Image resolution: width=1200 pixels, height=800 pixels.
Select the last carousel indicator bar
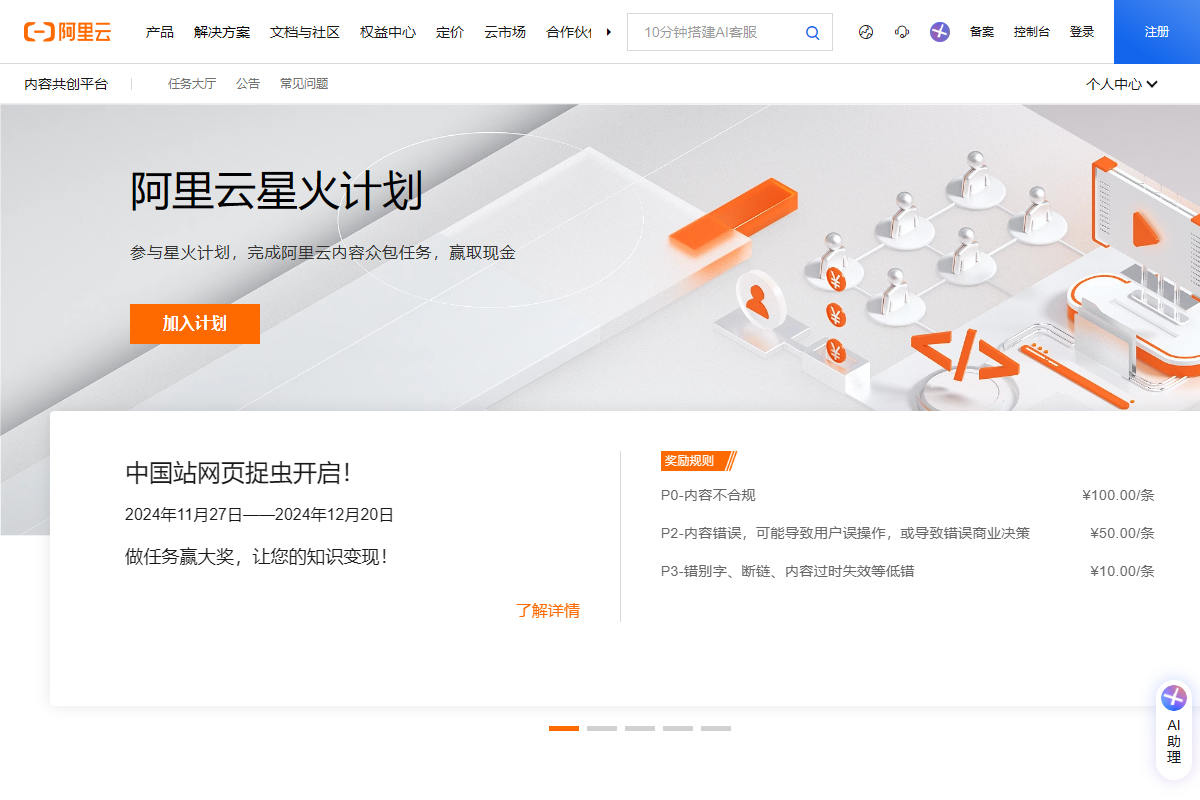716,728
